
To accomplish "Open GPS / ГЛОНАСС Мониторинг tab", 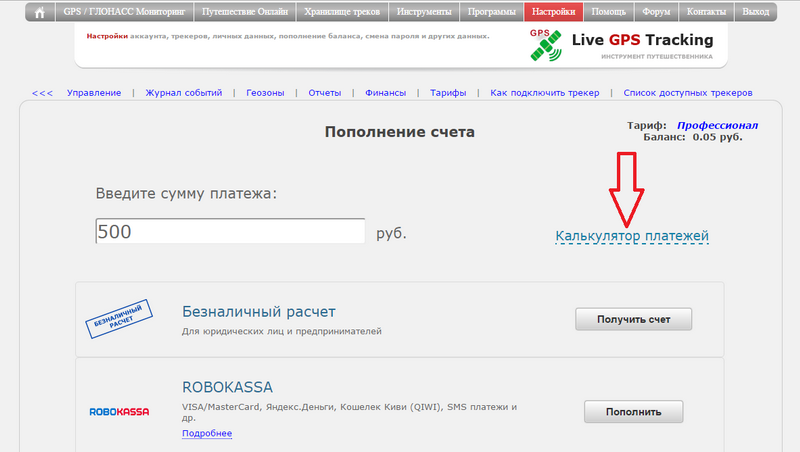I will (125, 13).
